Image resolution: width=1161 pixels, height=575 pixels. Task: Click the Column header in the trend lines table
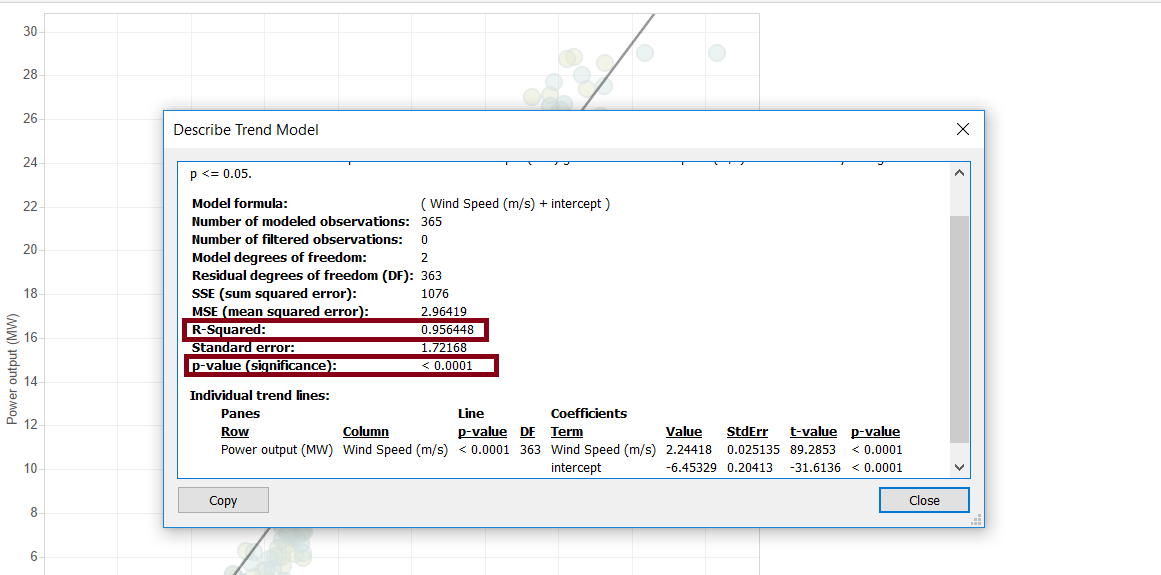click(x=366, y=431)
